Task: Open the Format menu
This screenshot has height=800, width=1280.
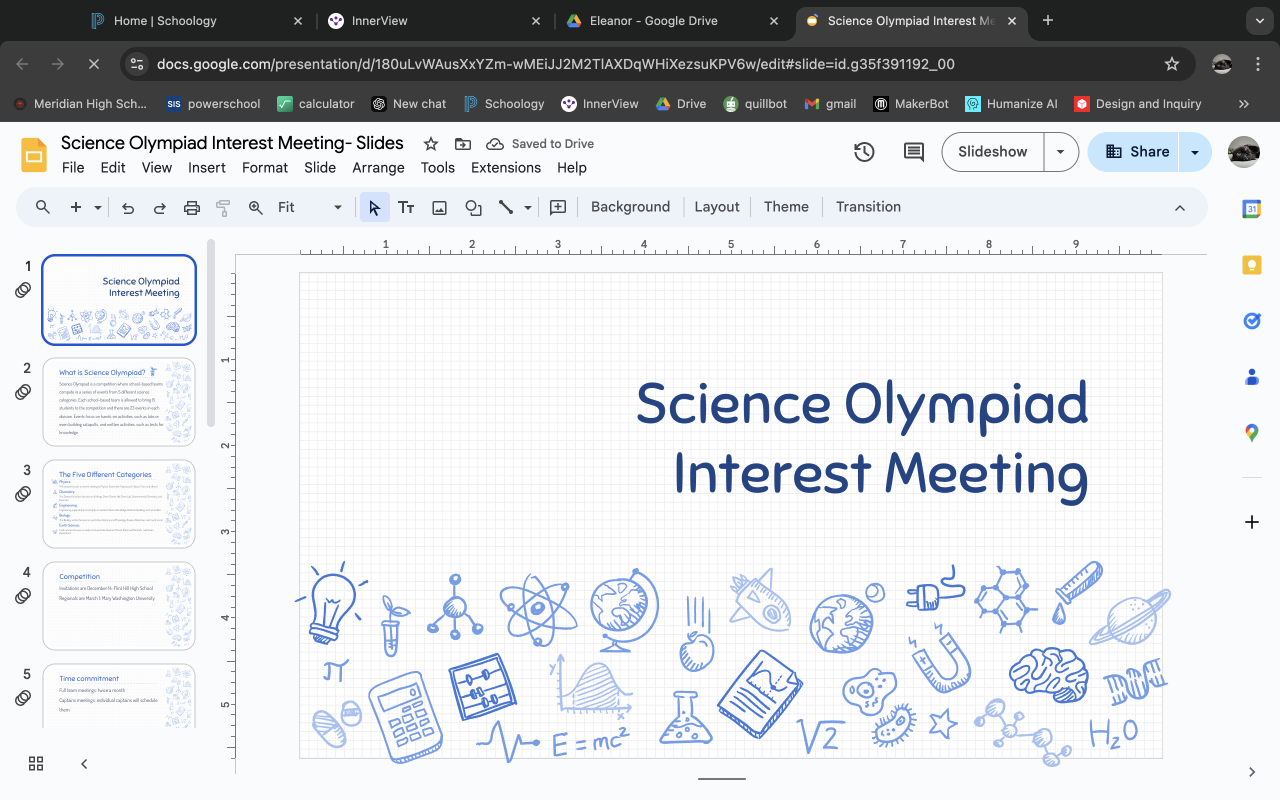Action: coord(265,167)
